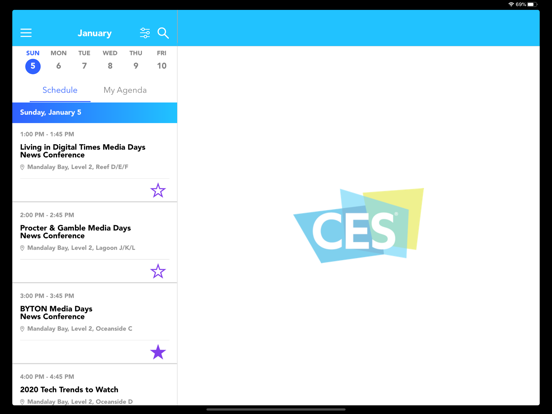Star the Procter & Gamble session
The image size is (552, 414).
158,271
